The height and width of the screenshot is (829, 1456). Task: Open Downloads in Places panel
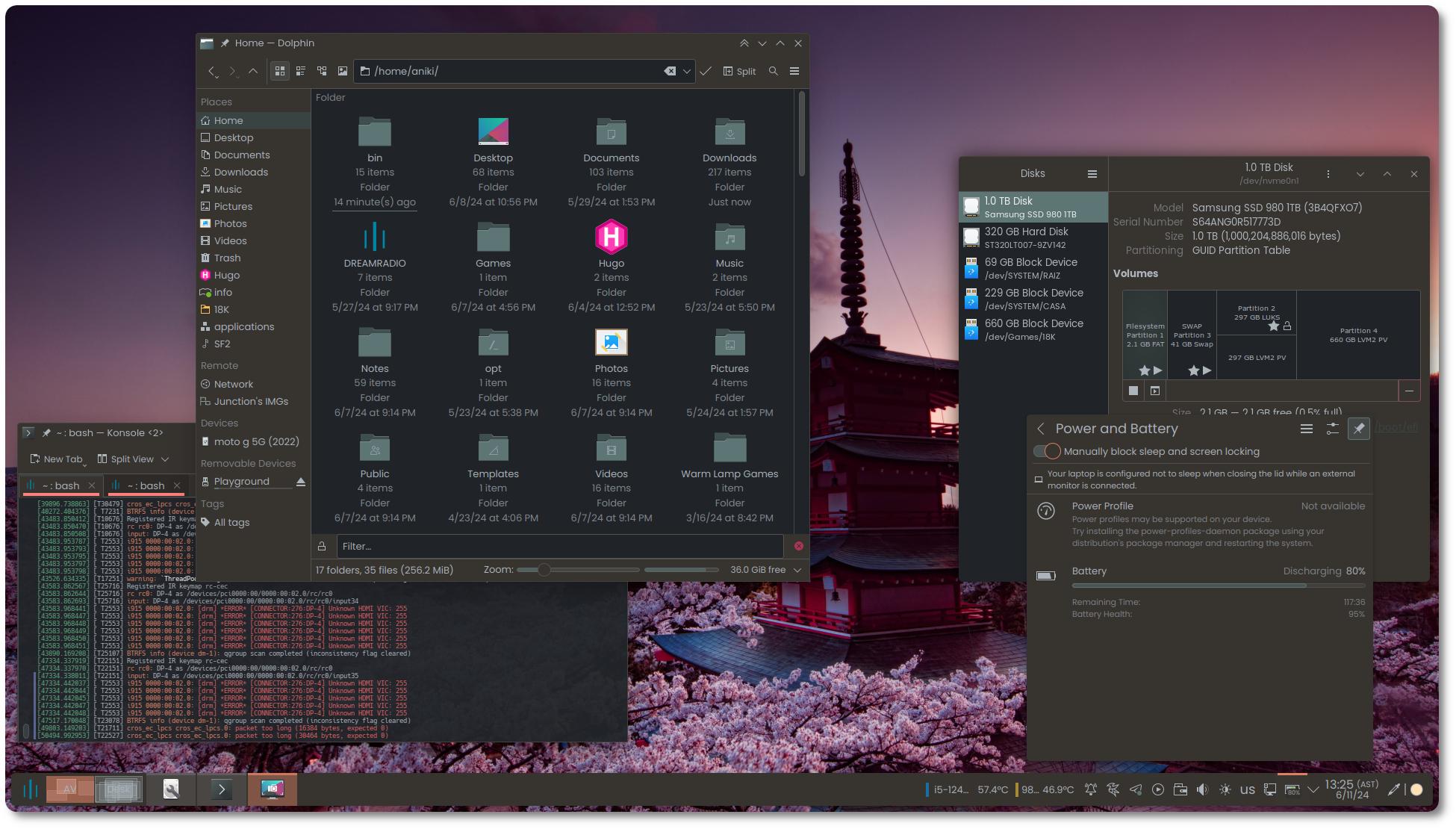[253, 172]
